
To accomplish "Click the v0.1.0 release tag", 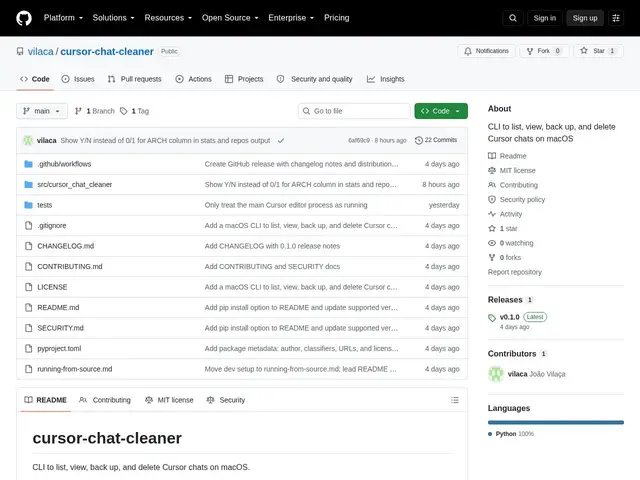I will [x=509, y=317].
